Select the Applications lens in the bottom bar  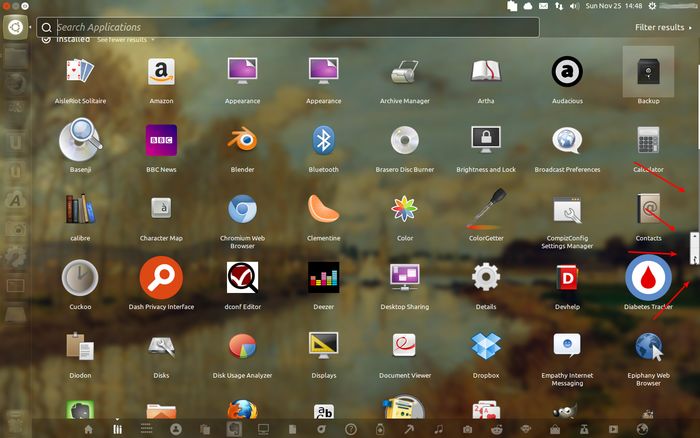[117, 430]
